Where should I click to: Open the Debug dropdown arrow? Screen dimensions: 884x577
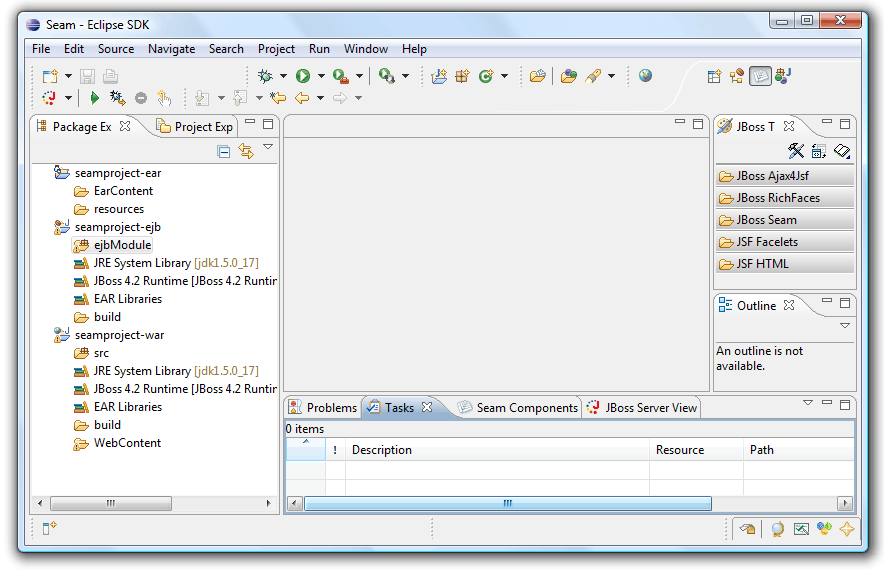(283, 76)
